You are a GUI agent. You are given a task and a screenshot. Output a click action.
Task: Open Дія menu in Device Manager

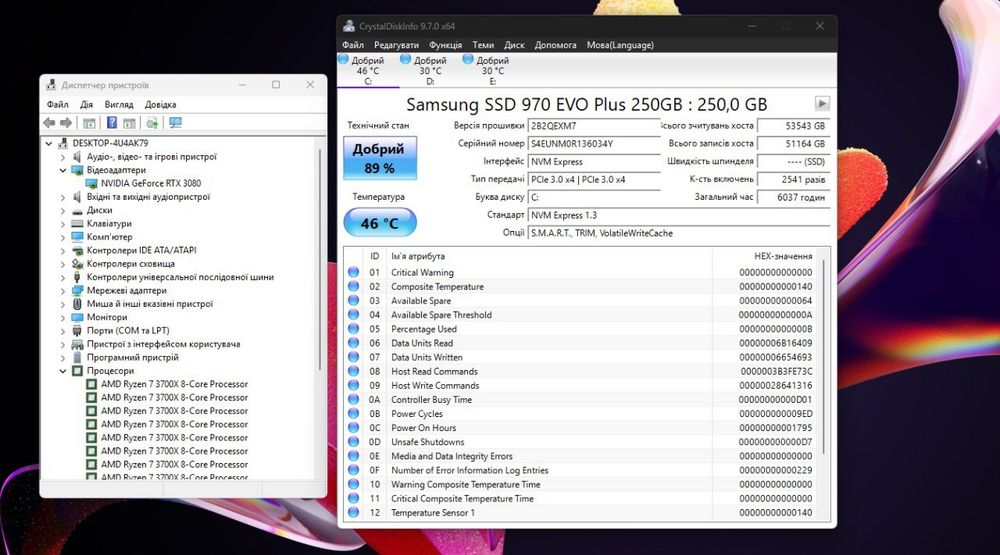click(86, 104)
